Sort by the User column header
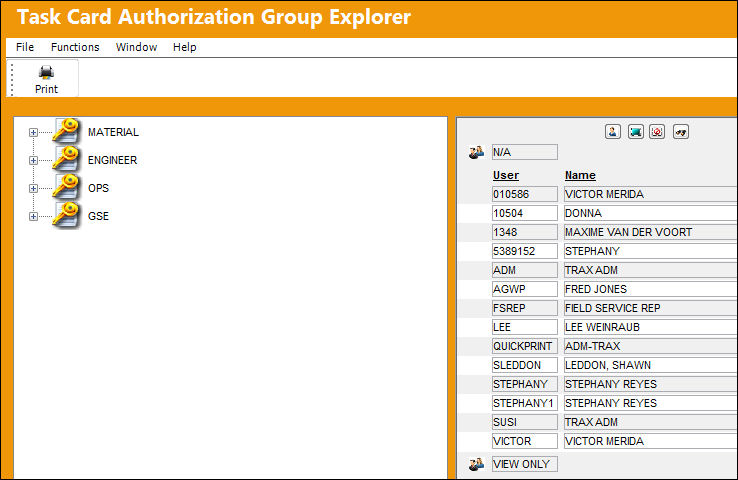738x480 pixels. [506, 175]
